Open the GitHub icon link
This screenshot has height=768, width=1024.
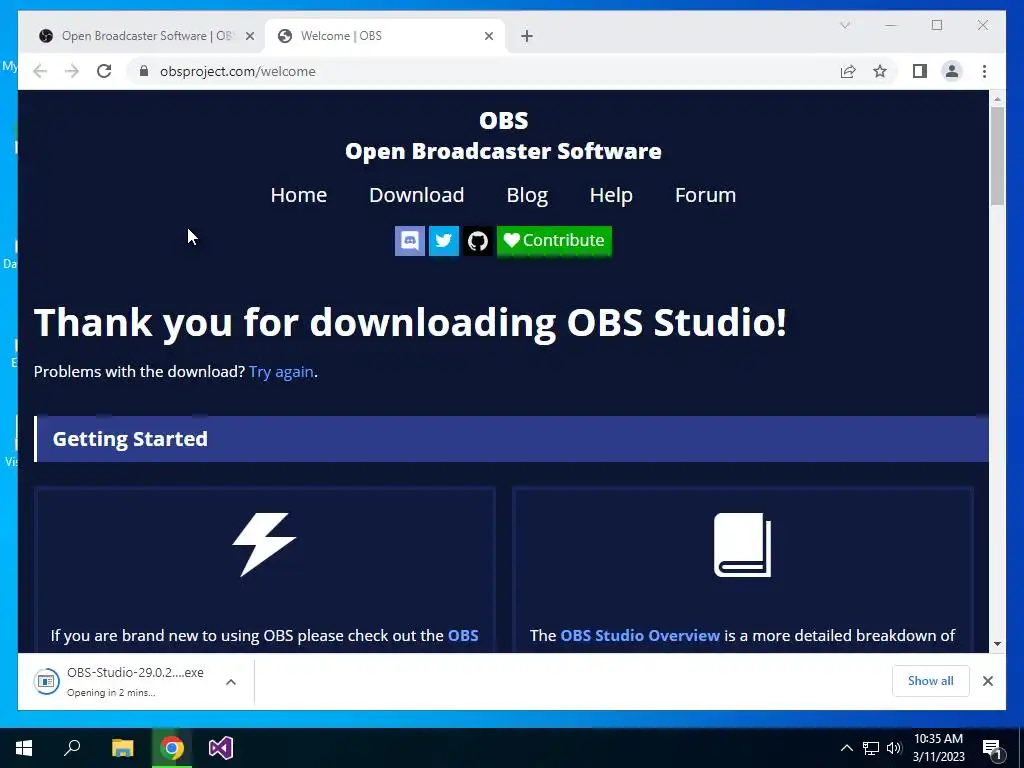478,240
